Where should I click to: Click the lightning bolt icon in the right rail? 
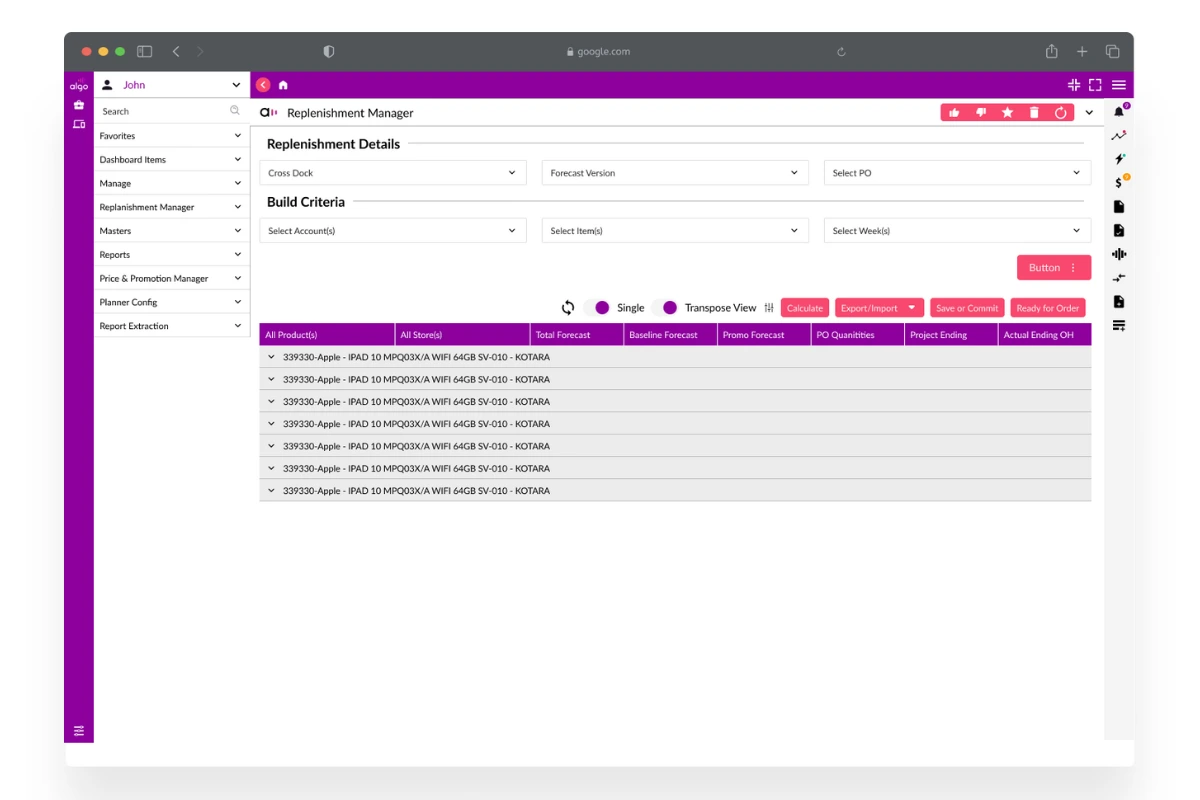pyautogui.click(x=1120, y=159)
